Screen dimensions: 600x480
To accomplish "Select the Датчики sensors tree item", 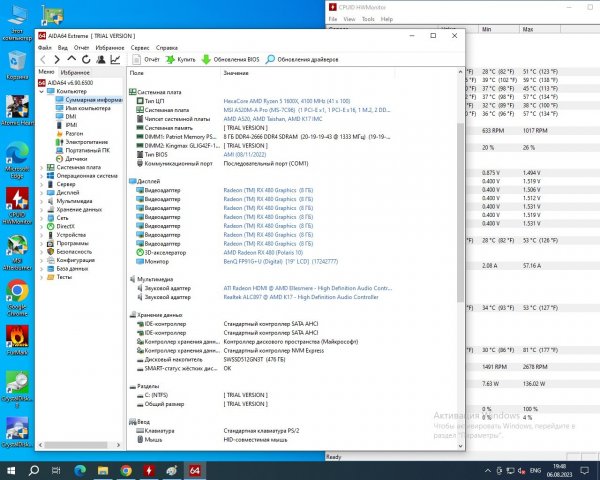I will pyautogui.click(x=75, y=158).
